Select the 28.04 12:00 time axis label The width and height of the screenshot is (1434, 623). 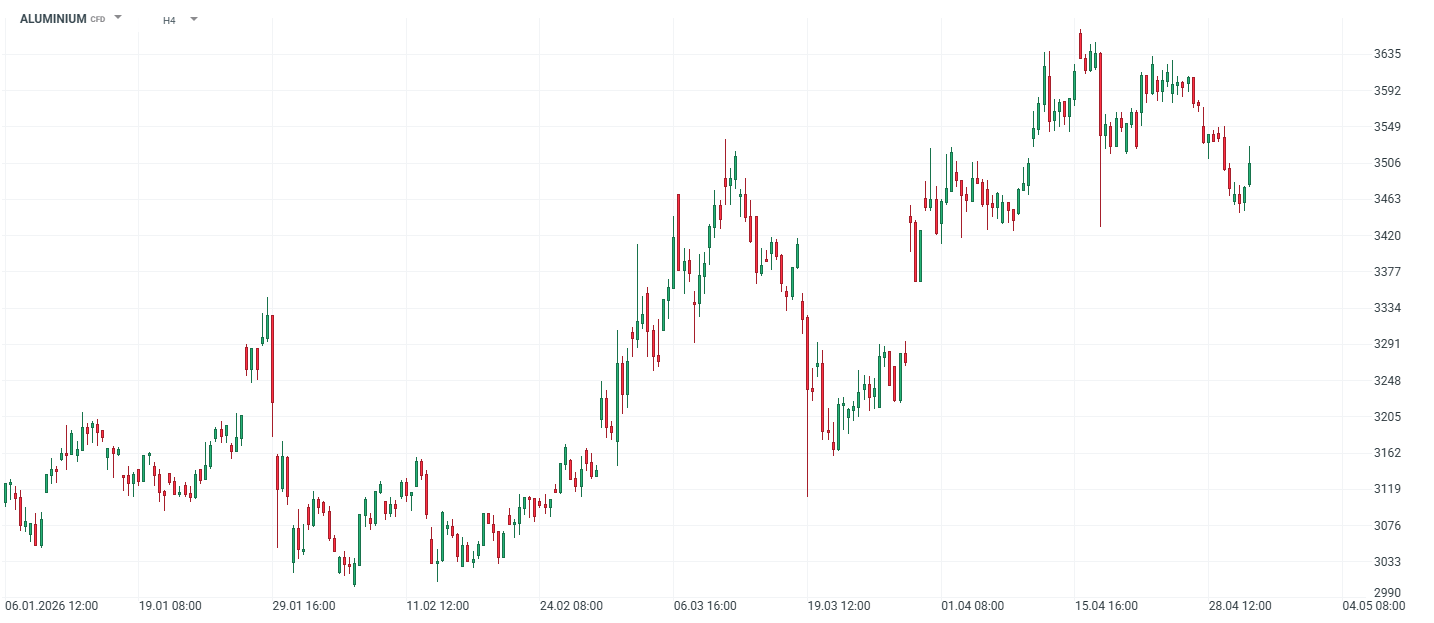1240,606
